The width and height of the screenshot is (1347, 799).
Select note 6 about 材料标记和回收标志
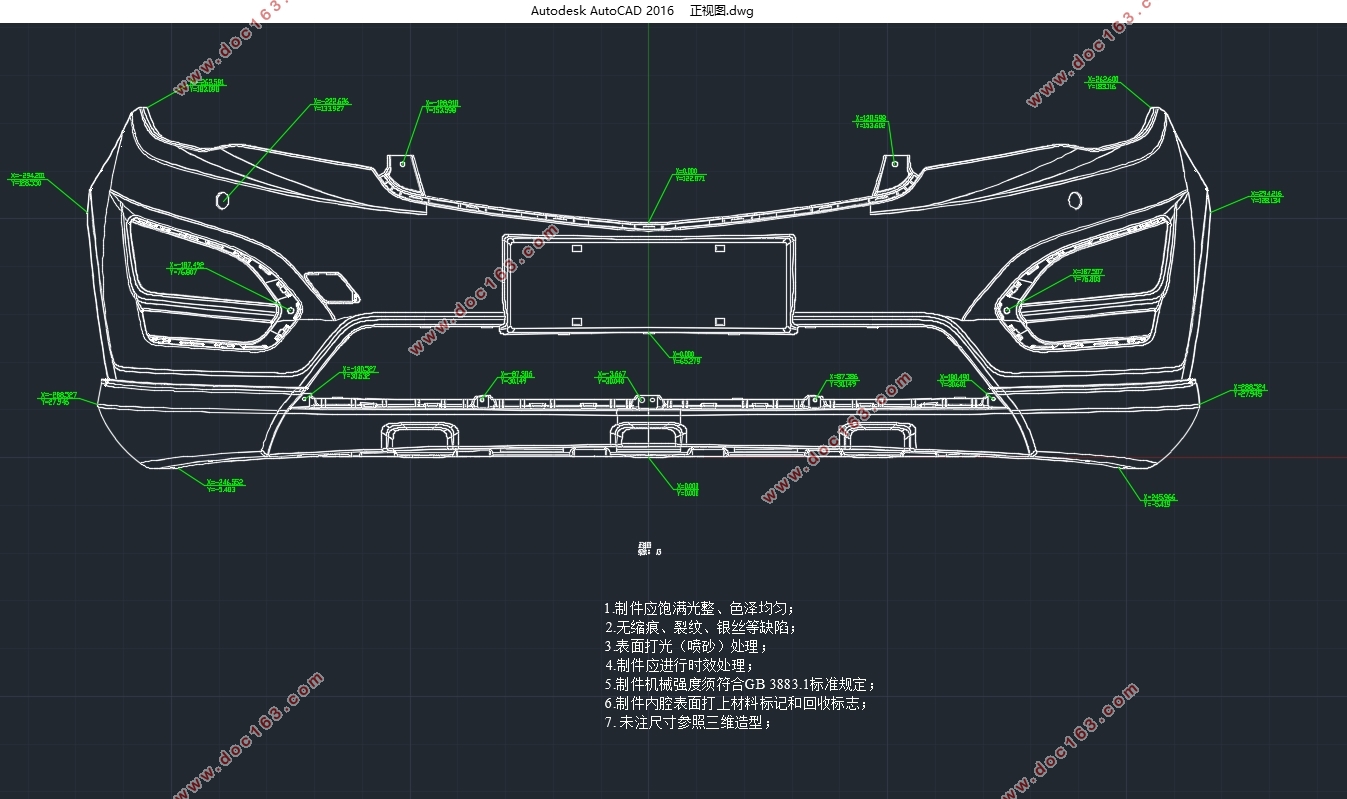click(x=736, y=704)
